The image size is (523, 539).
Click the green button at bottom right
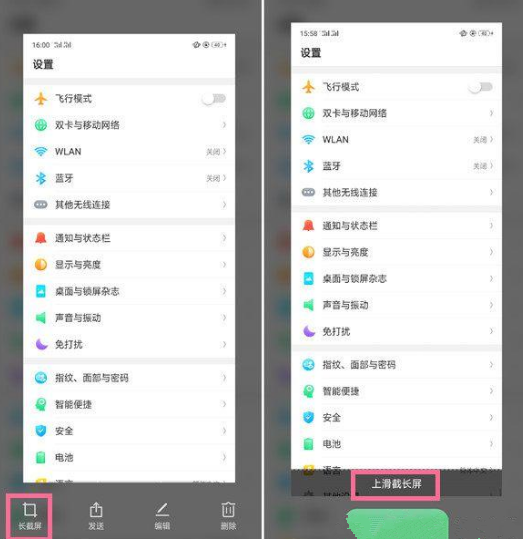point(397,524)
